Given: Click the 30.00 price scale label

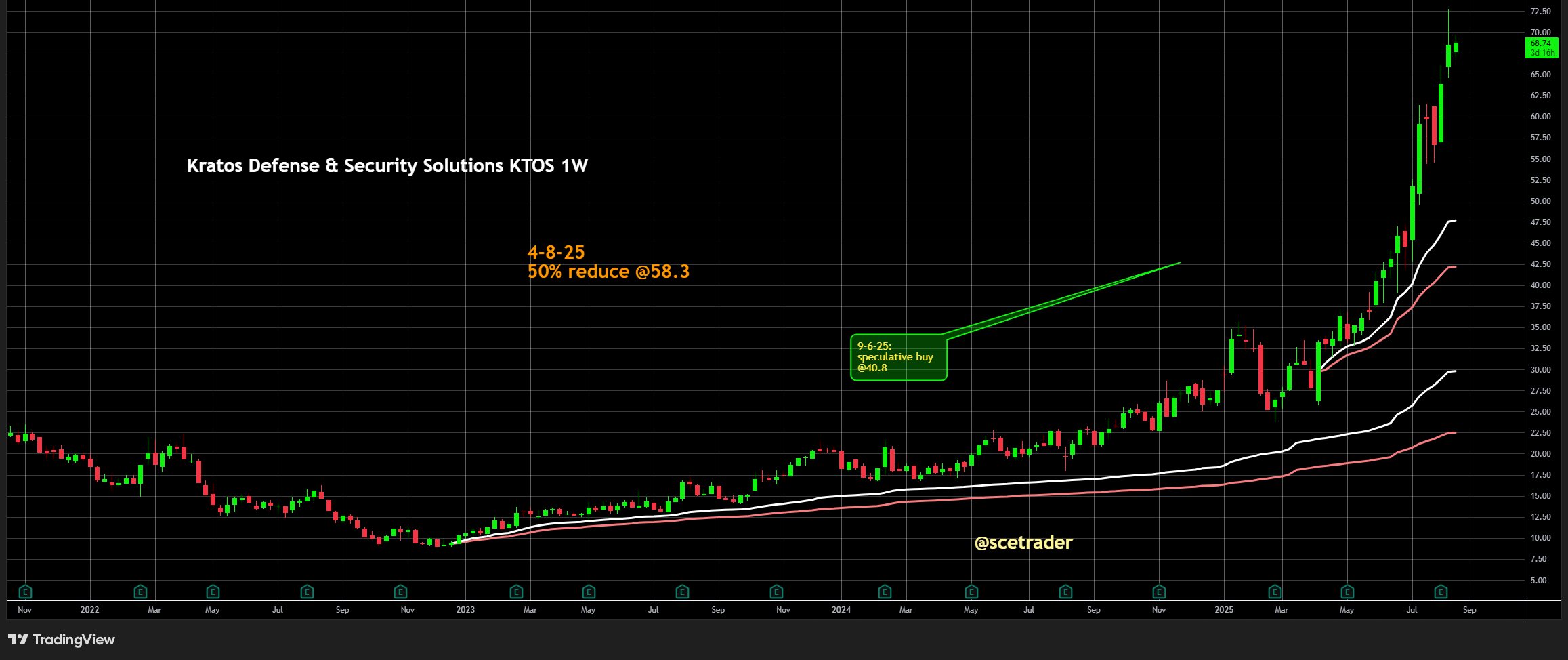Looking at the screenshot, I should (1540, 370).
